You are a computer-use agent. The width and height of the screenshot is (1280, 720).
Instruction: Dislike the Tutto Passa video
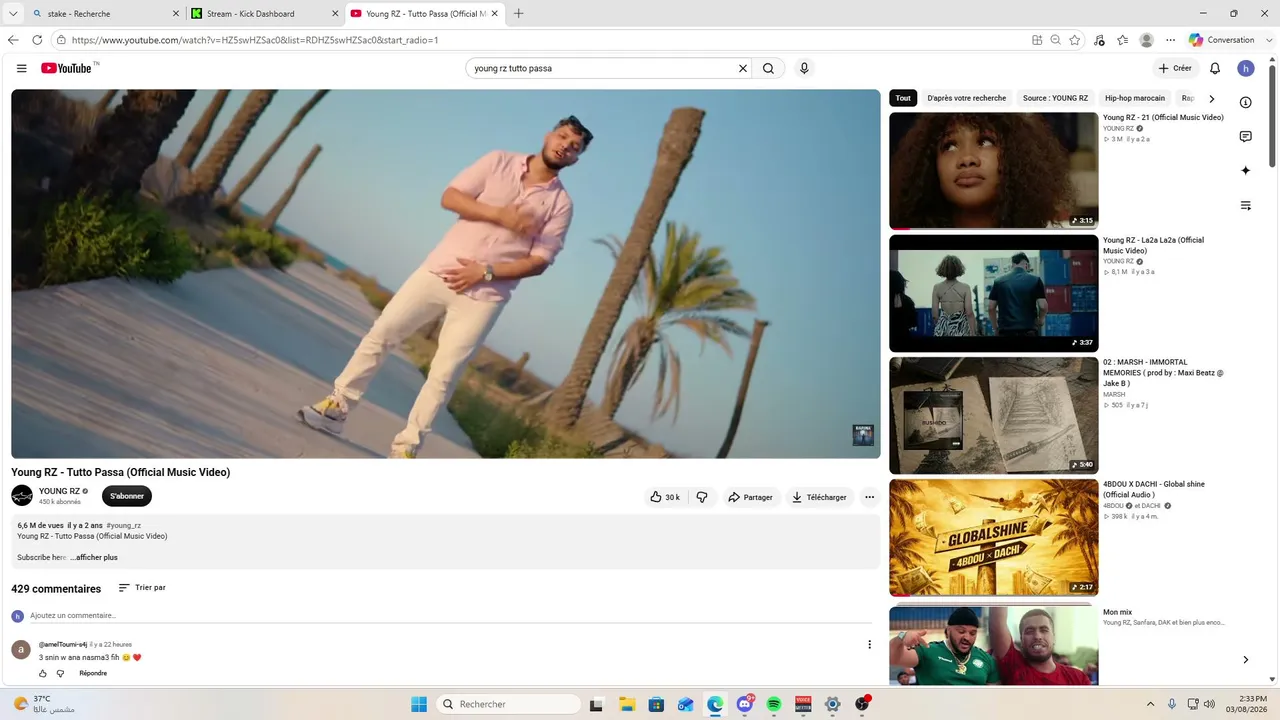pyautogui.click(x=702, y=497)
